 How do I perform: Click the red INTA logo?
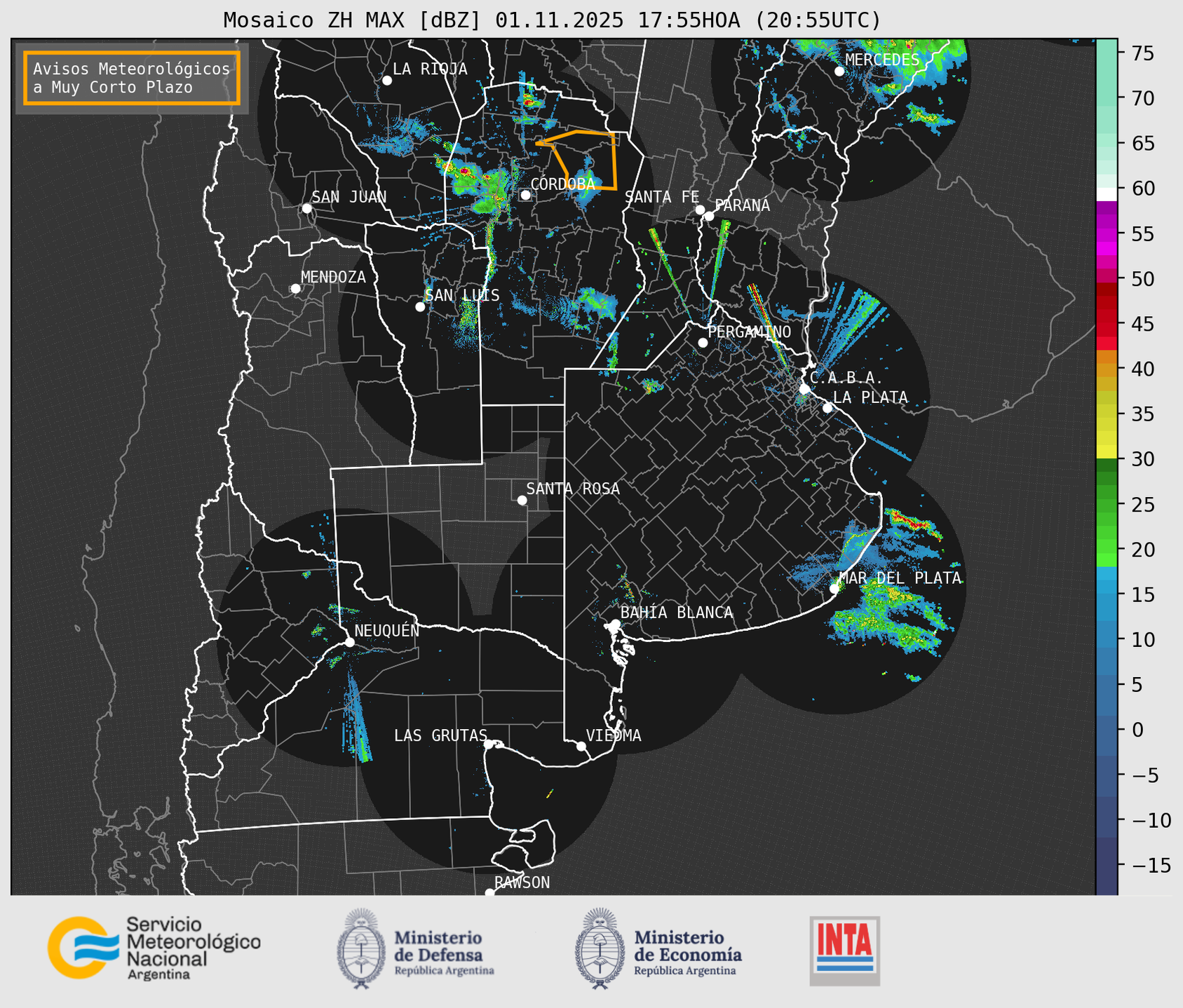tap(844, 950)
